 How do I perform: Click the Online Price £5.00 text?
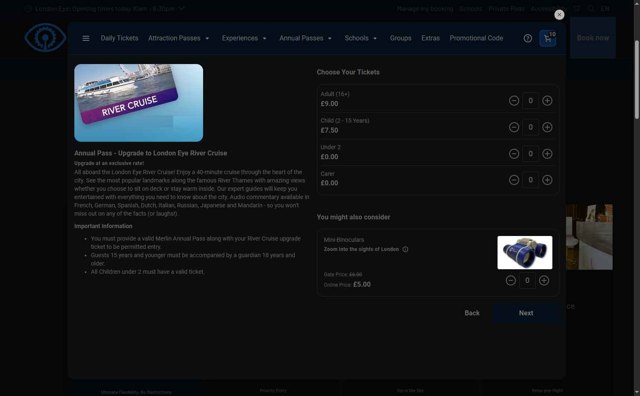[347, 285]
